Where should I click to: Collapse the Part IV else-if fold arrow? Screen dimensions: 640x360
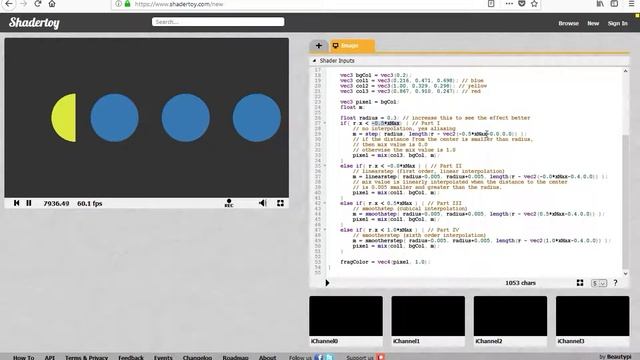point(325,230)
